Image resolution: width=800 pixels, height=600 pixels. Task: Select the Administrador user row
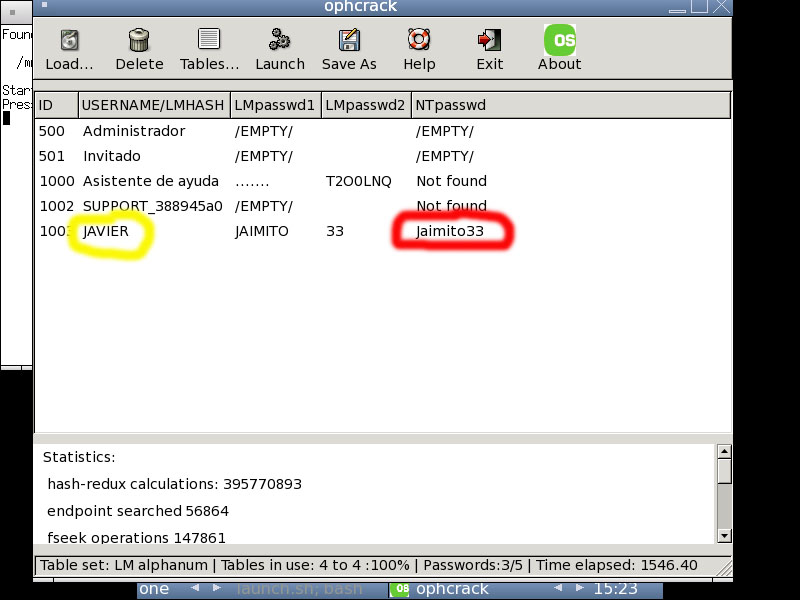[x=134, y=131]
